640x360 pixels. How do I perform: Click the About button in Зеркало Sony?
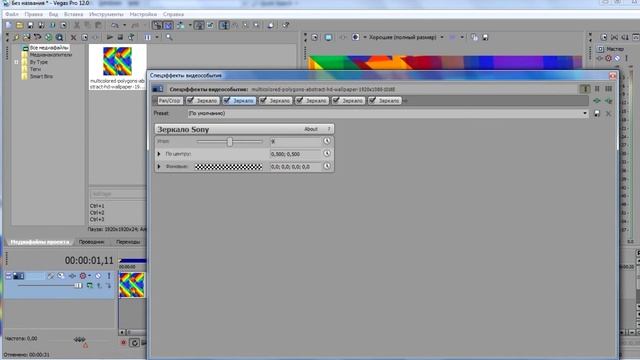311,129
